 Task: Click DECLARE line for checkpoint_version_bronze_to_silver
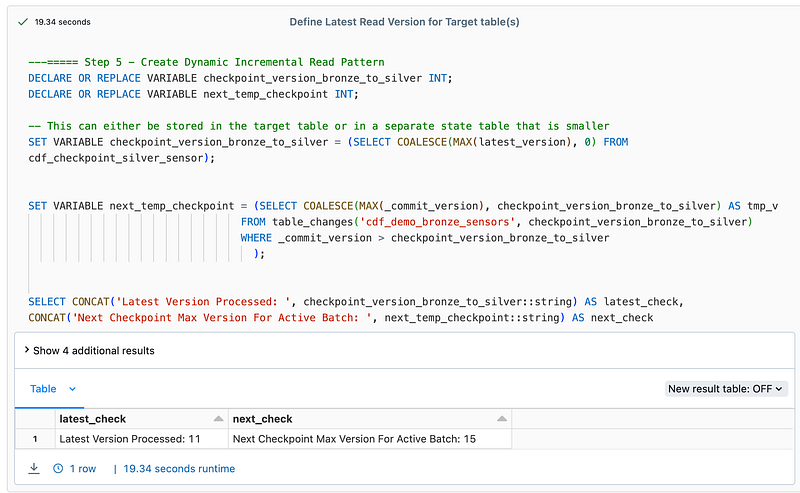coord(240,78)
